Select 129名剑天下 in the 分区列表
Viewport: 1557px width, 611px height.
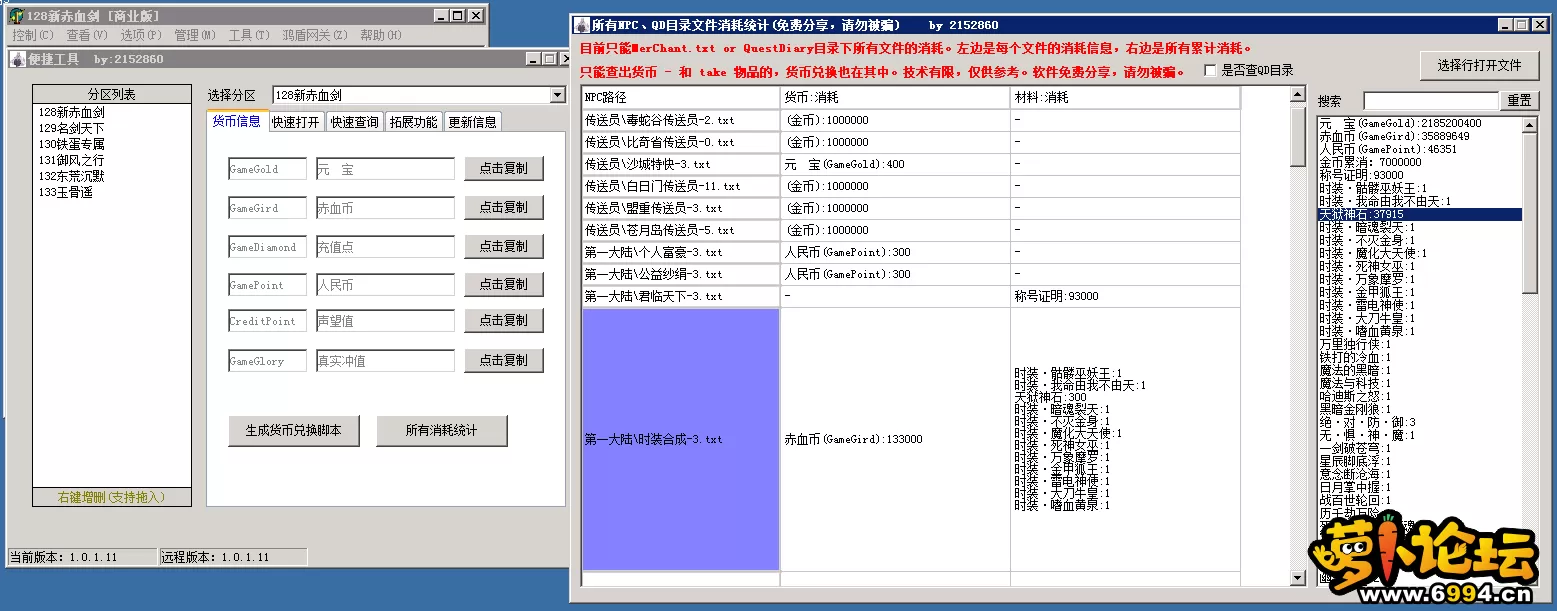tap(72, 129)
